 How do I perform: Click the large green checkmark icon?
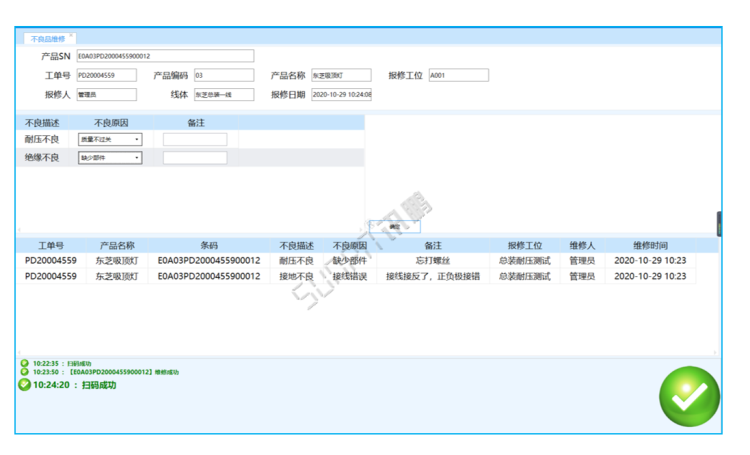pos(689,396)
